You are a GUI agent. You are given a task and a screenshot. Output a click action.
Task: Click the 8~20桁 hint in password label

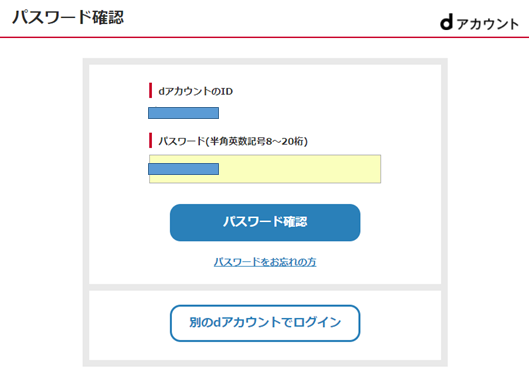[287, 141]
